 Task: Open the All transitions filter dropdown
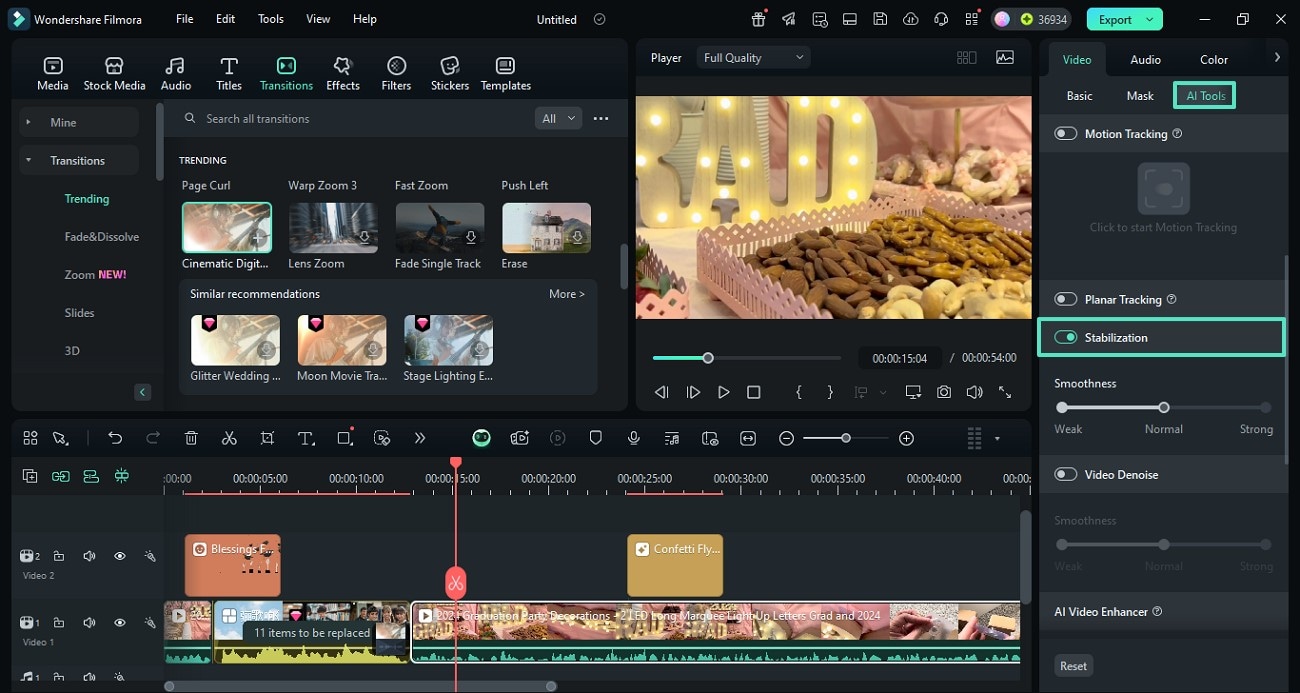[x=558, y=118]
